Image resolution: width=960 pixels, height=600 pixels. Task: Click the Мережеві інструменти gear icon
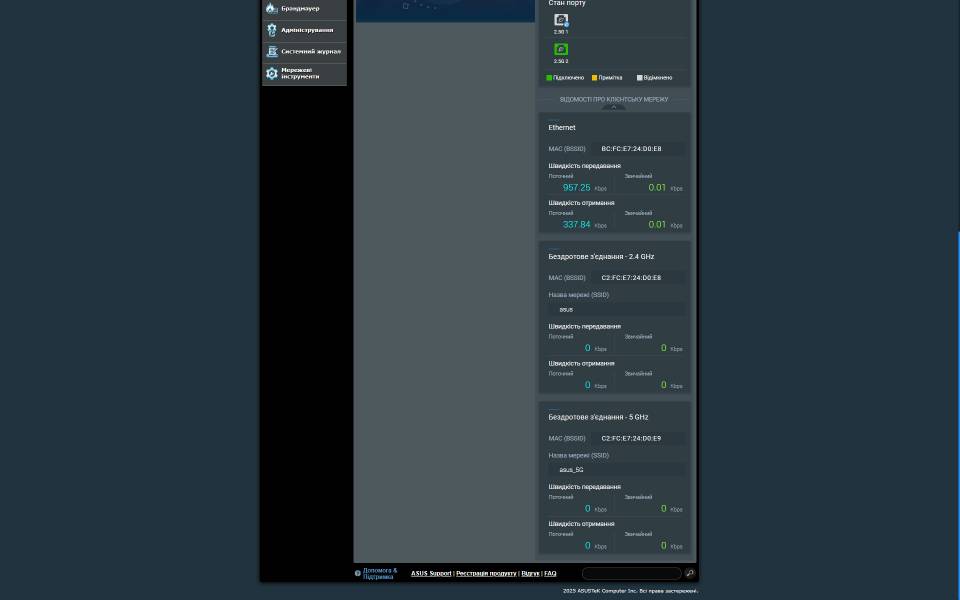click(271, 74)
